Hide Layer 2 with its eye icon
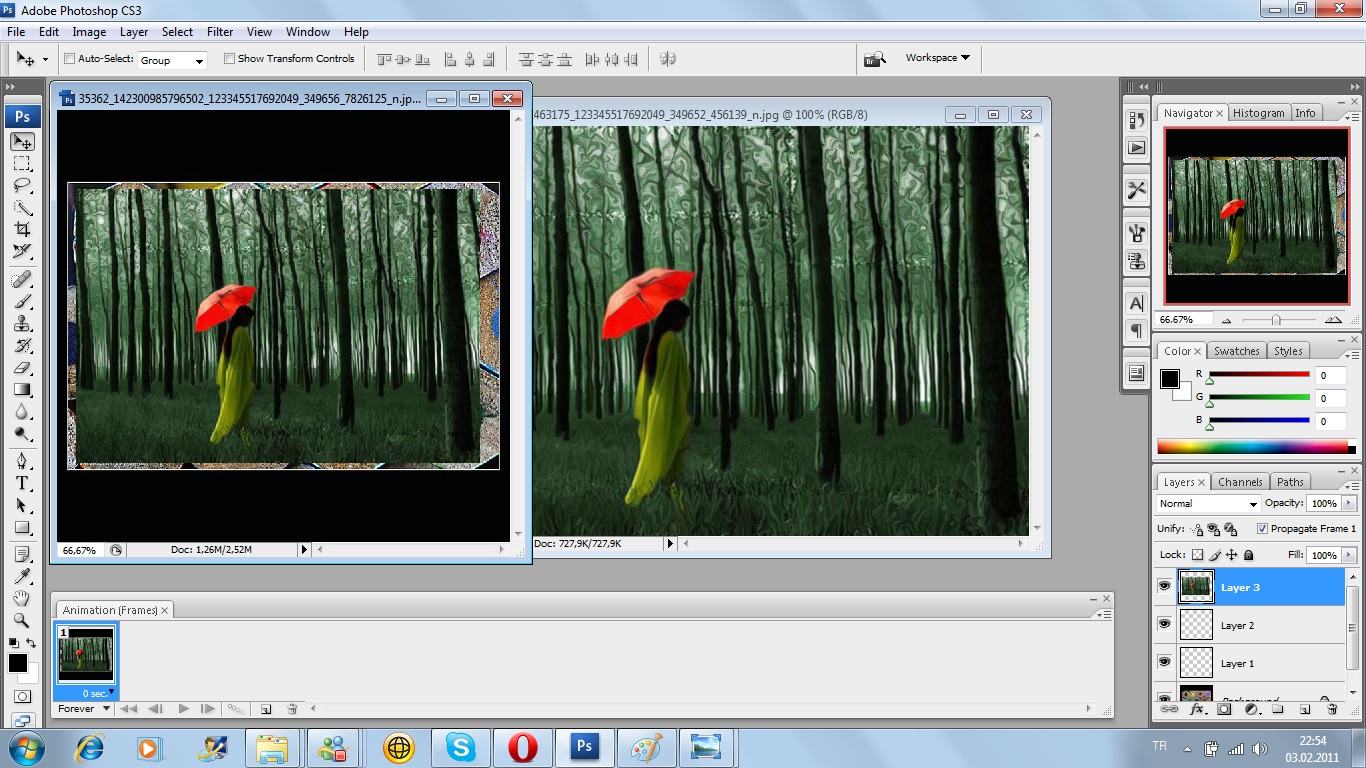The width and height of the screenshot is (1366, 768). tap(1164, 624)
